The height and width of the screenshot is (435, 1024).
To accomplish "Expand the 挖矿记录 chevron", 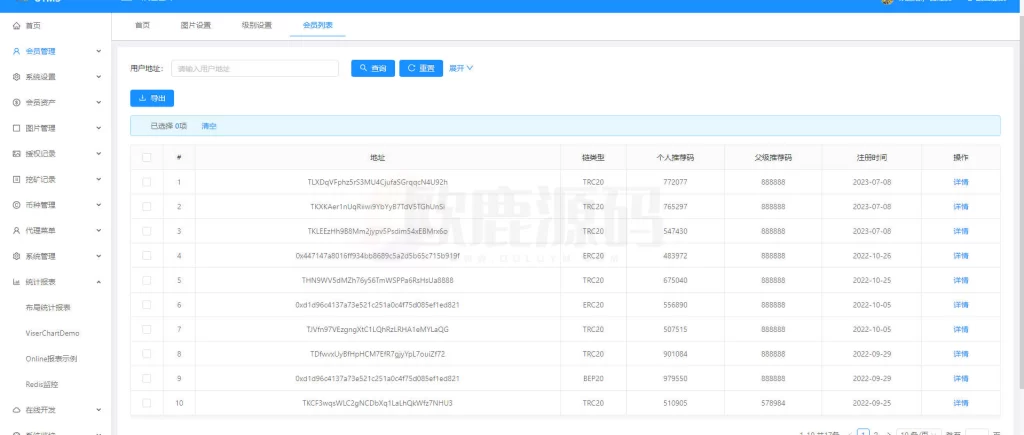I will coord(99,179).
